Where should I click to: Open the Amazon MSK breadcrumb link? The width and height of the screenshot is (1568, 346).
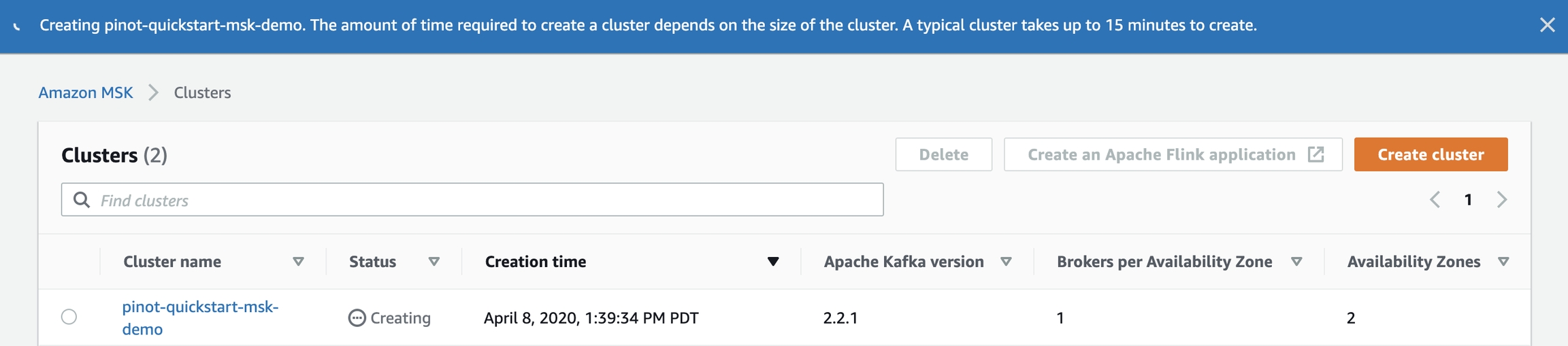pyautogui.click(x=86, y=92)
